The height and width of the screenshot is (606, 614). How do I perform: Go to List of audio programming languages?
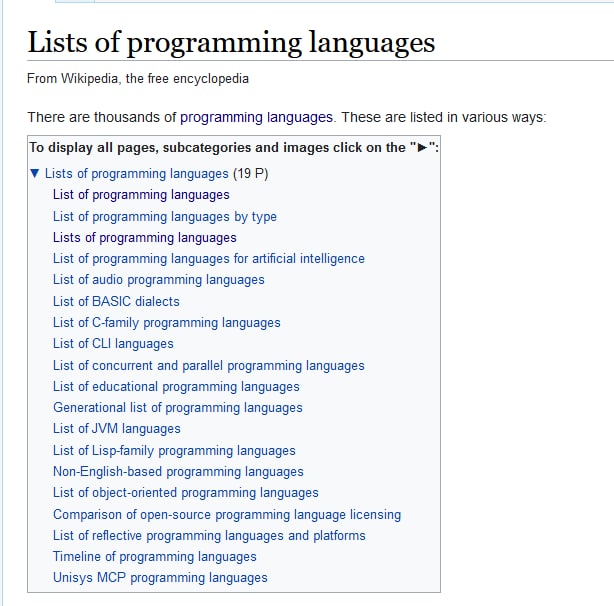(x=159, y=280)
